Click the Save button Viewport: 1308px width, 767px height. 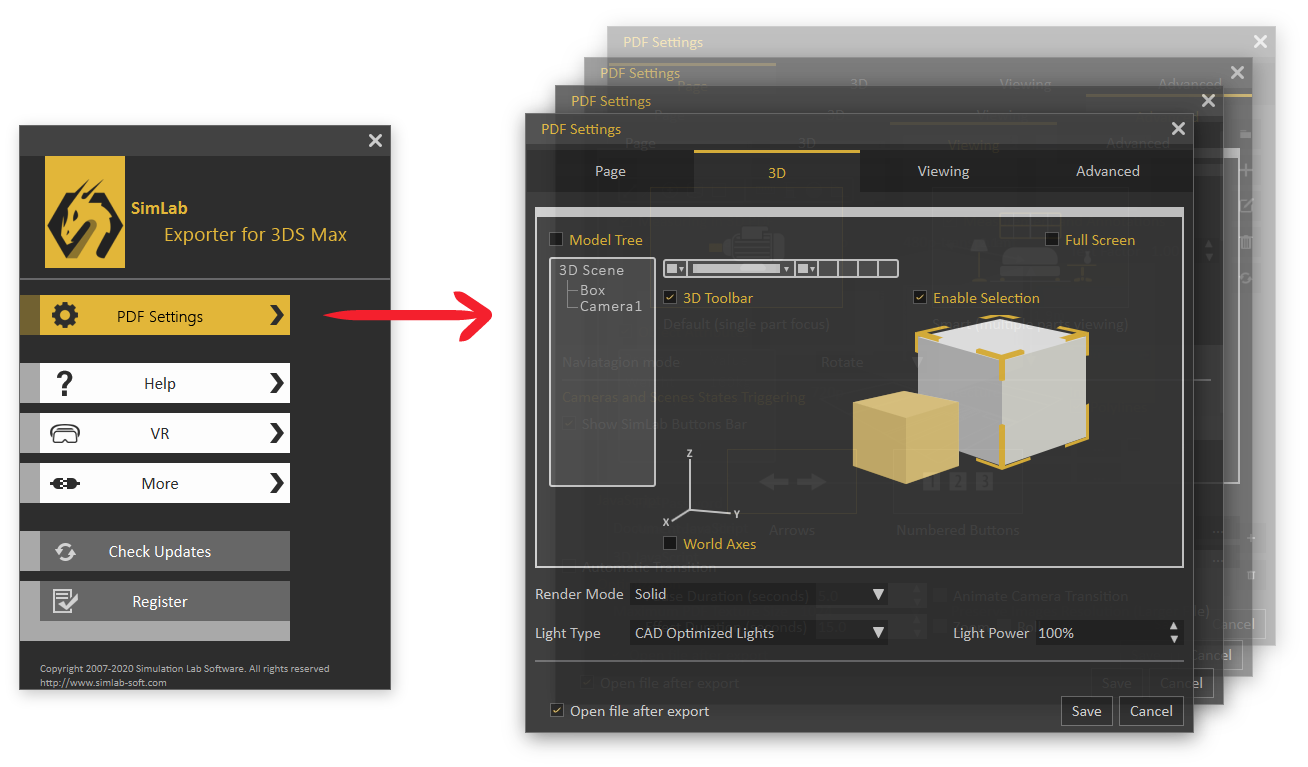[x=1086, y=711]
